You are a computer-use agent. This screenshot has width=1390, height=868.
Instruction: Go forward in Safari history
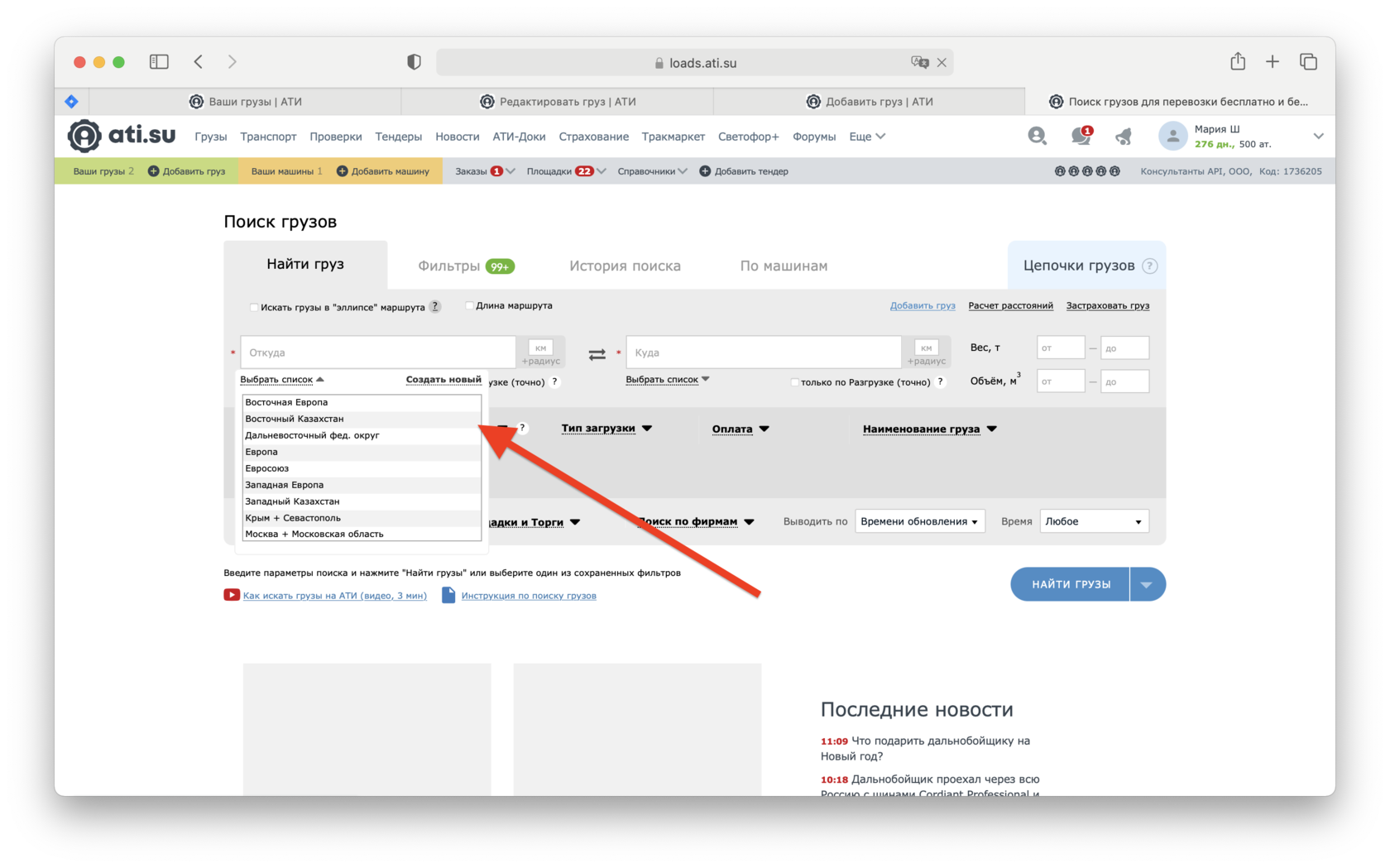(232, 62)
